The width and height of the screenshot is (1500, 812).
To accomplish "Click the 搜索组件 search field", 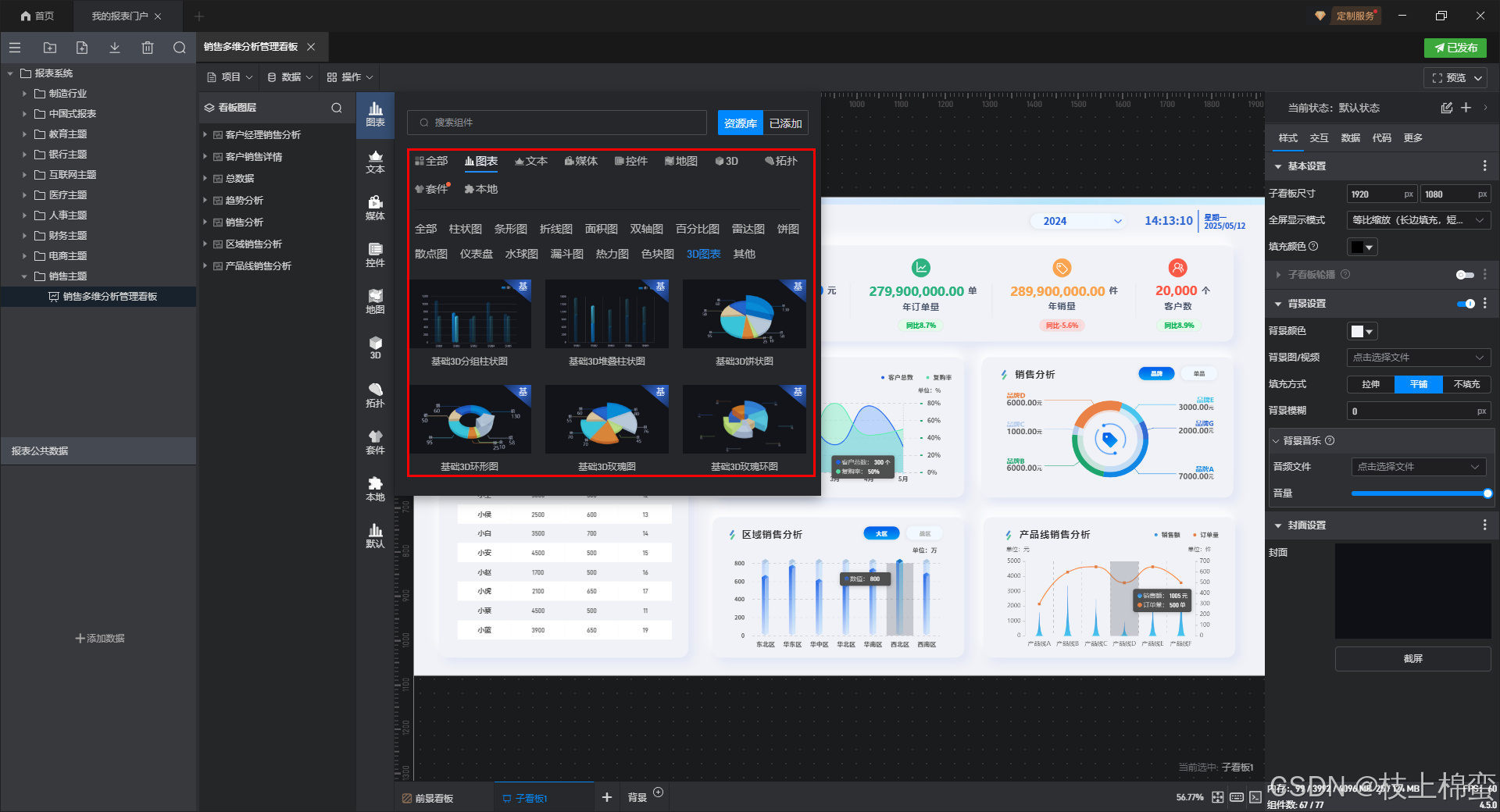I will click(x=557, y=123).
